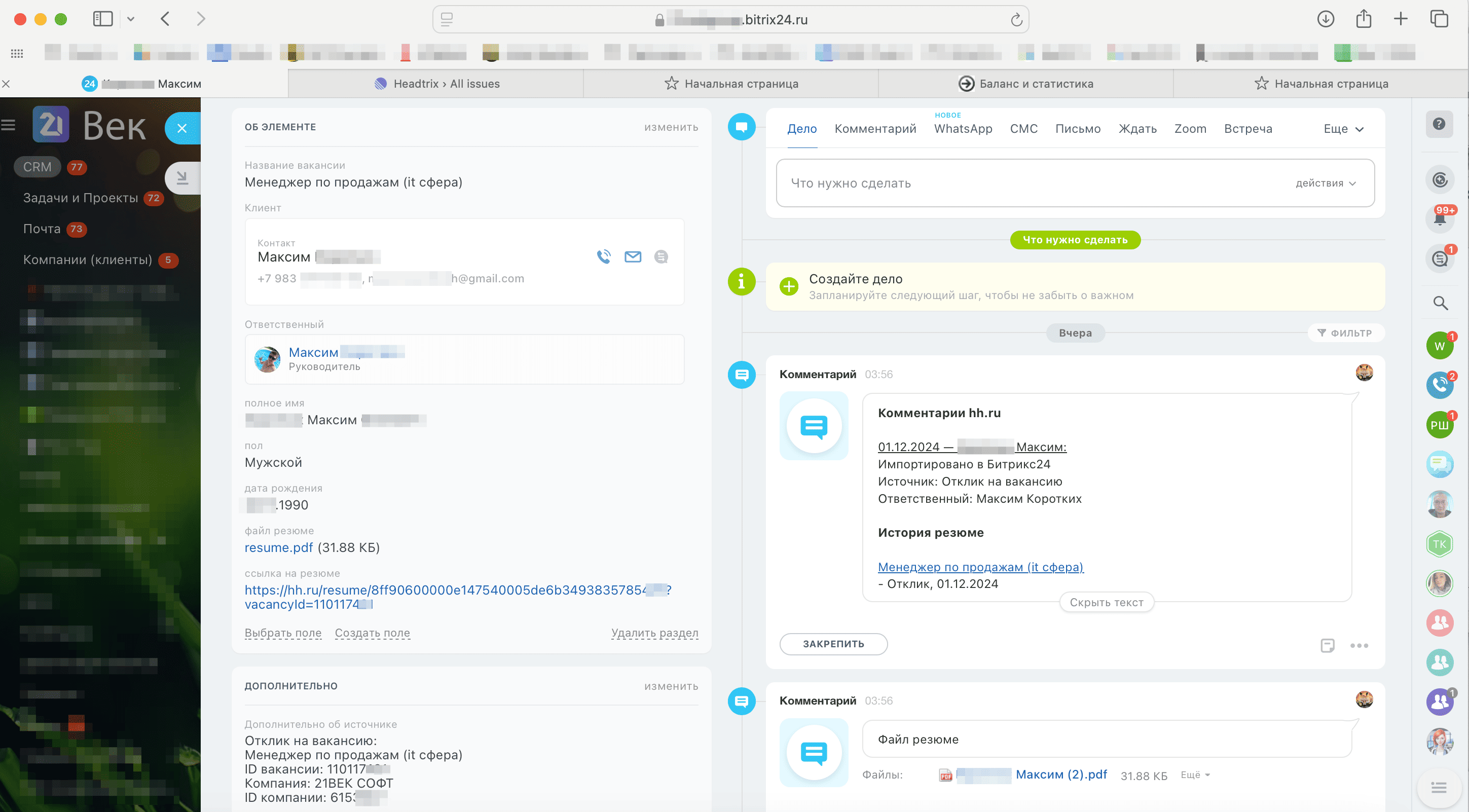Open the "Headtrix › All issues" browser tab
This screenshot has width=1469, height=812.
click(436, 84)
